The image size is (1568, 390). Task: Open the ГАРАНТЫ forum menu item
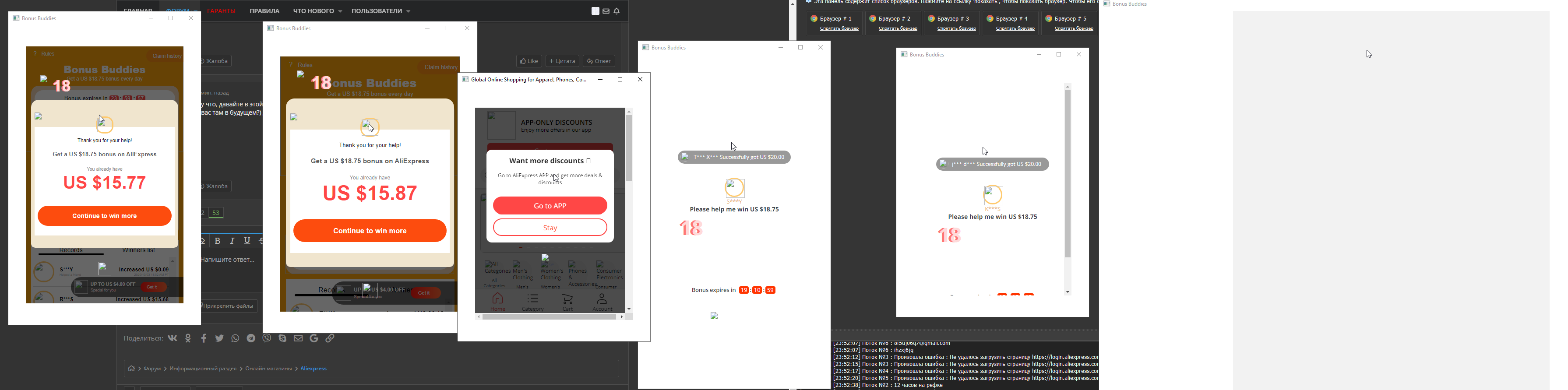[x=222, y=11]
